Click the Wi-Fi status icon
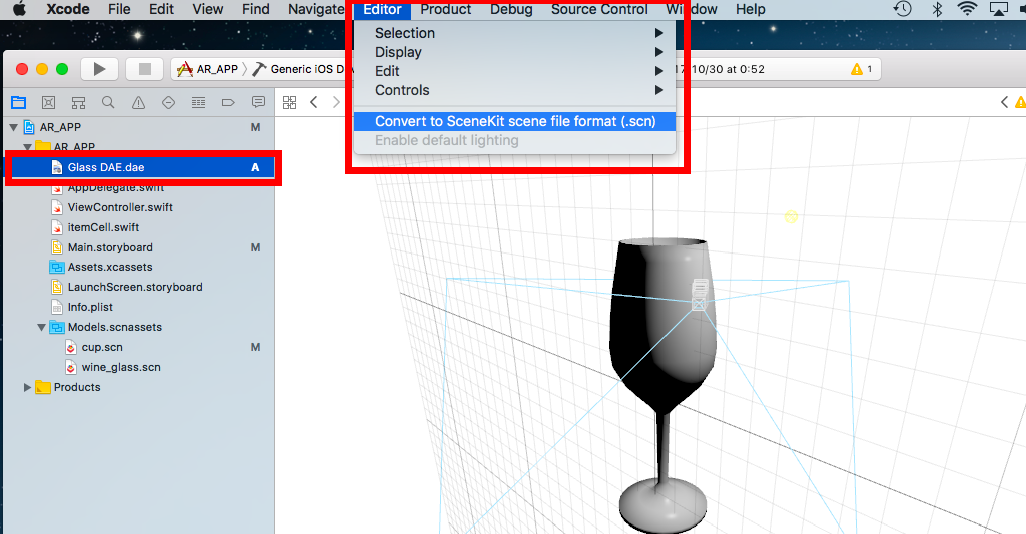This screenshot has height=534, width=1026. coord(966,9)
